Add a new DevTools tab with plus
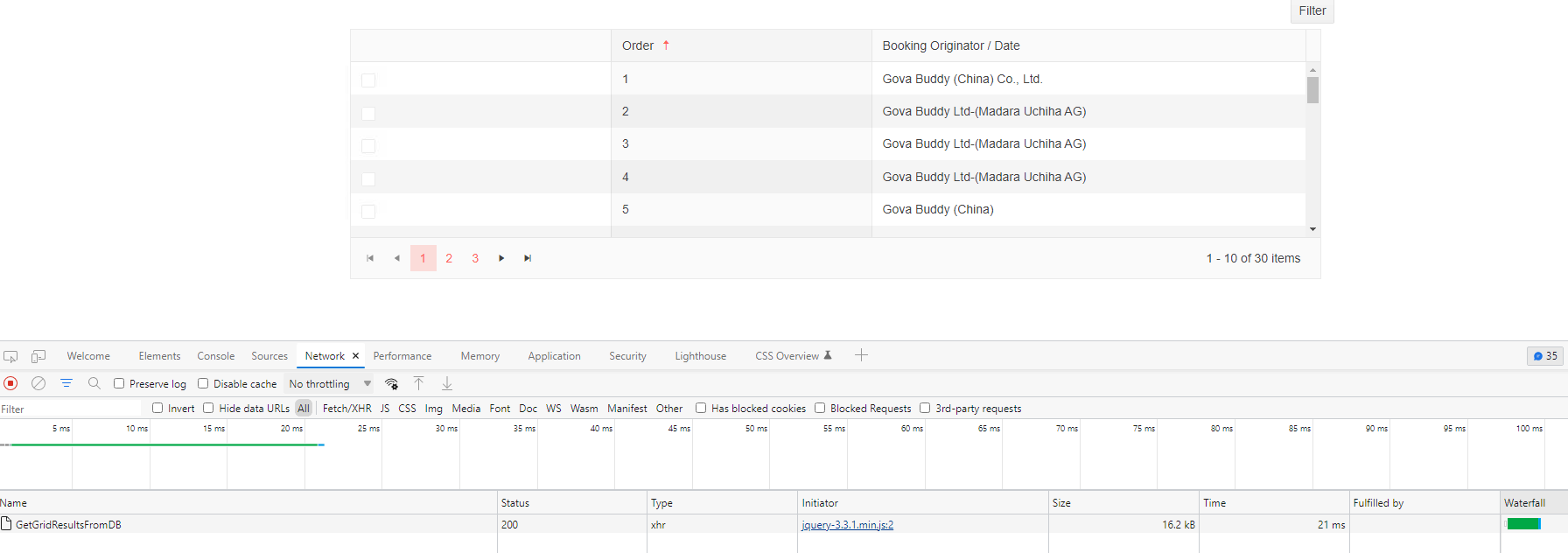The height and width of the screenshot is (553, 1568). pos(861,355)
